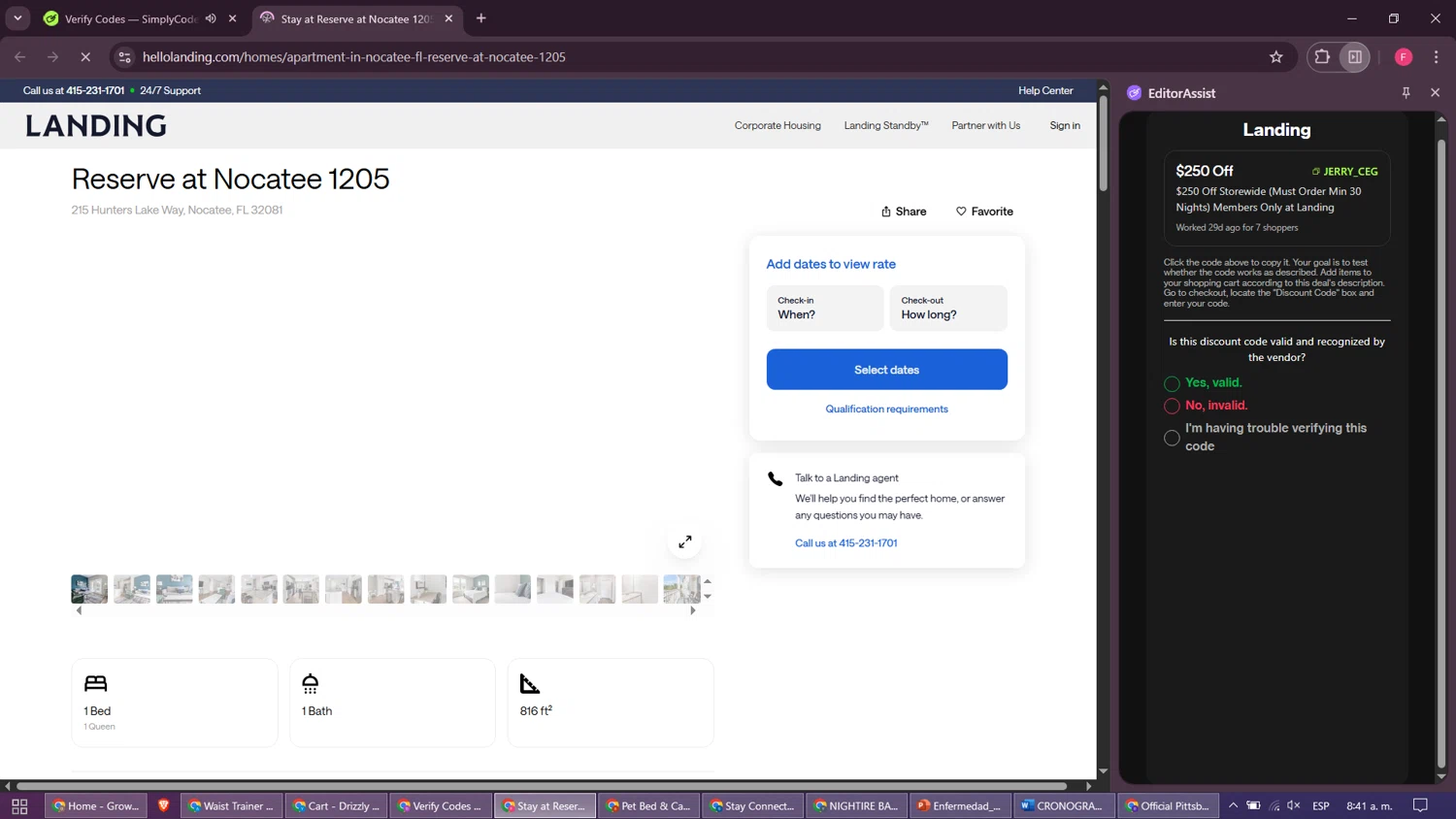Select 'I'm having trouble verifying this code'
The width and height of the screenshot is (1456, 819).
1172,438
